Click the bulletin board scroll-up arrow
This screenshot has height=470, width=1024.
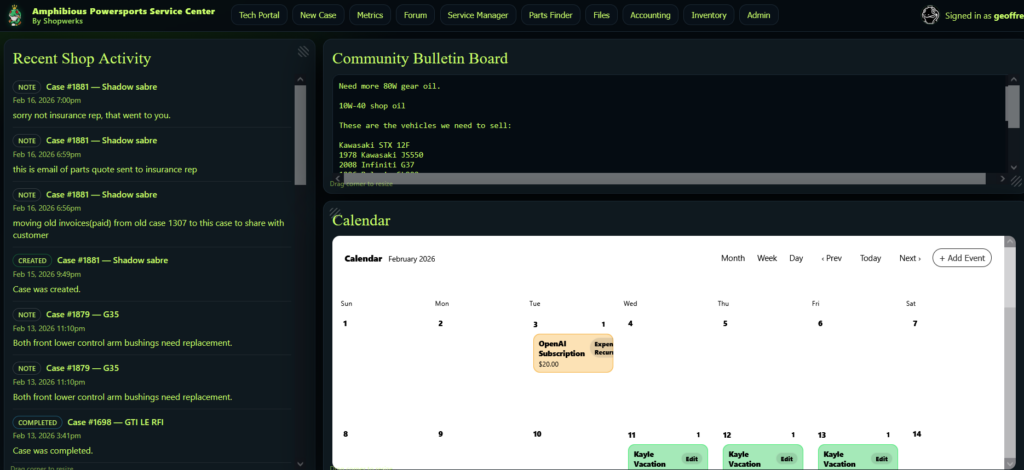pyautogui.click(x=1015, y=82)
